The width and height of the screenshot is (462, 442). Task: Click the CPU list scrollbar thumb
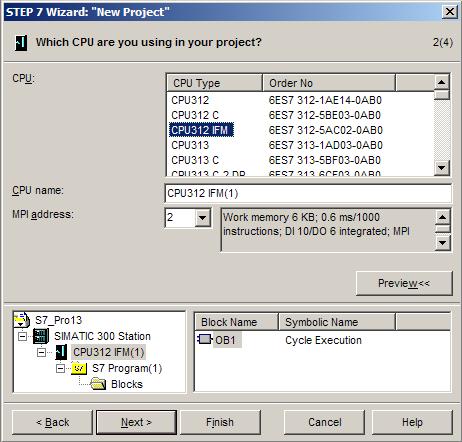pyautogui.click(x=442, y=95)
